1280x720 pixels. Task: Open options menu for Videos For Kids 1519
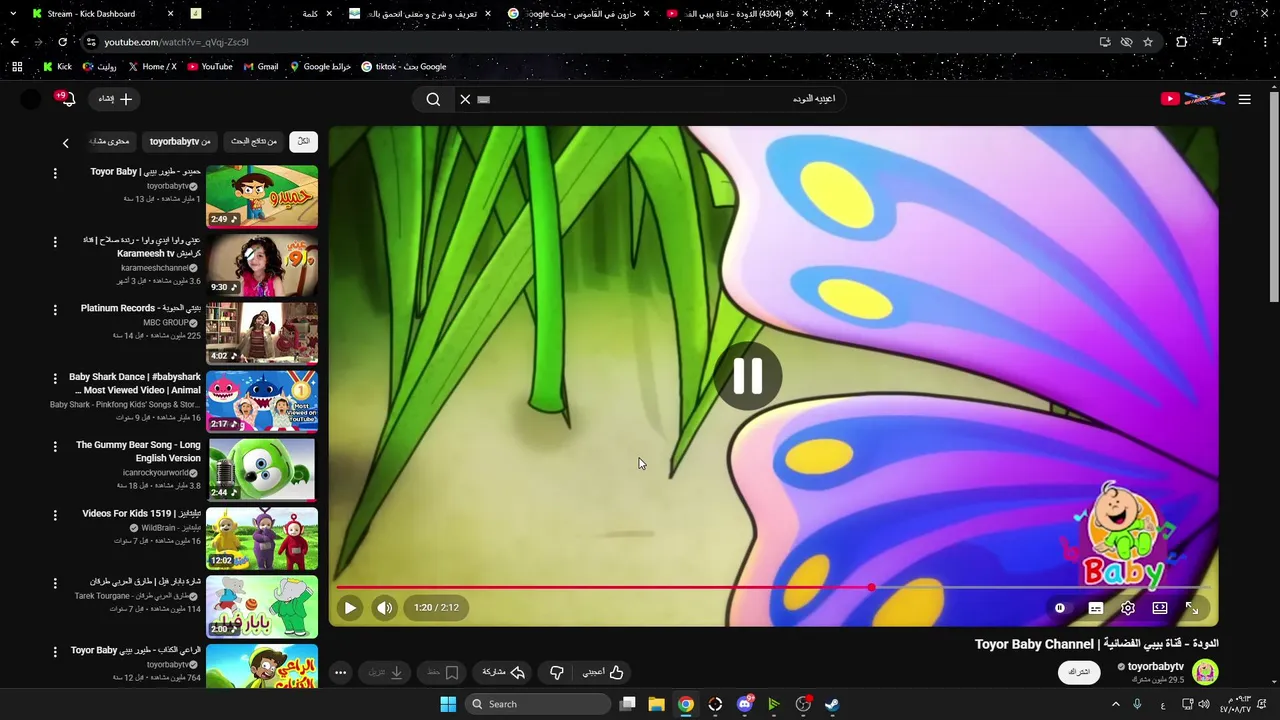55,515
